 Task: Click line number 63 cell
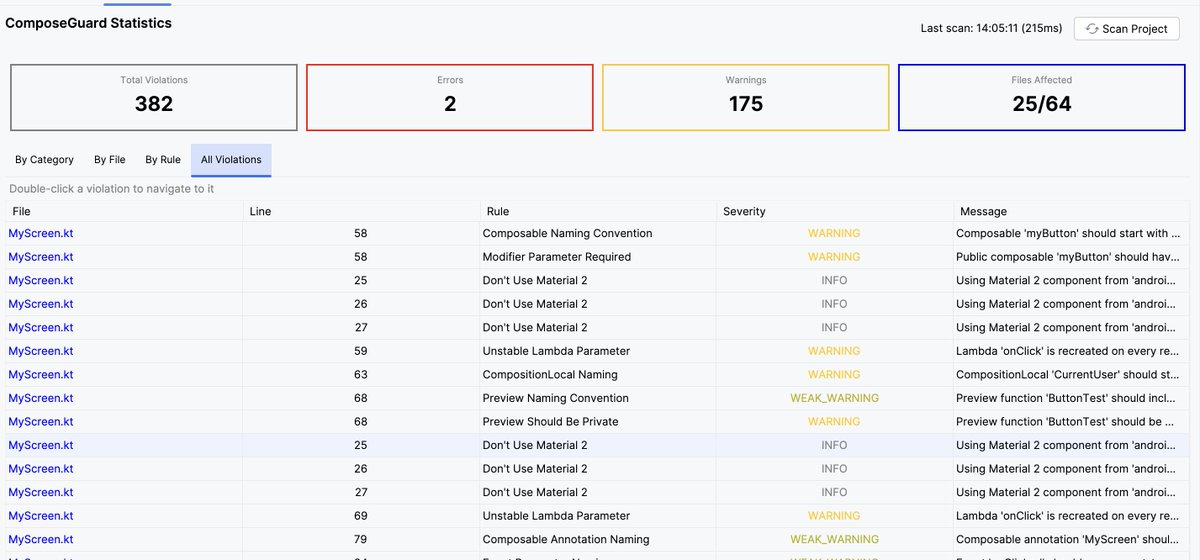[361, 375]
